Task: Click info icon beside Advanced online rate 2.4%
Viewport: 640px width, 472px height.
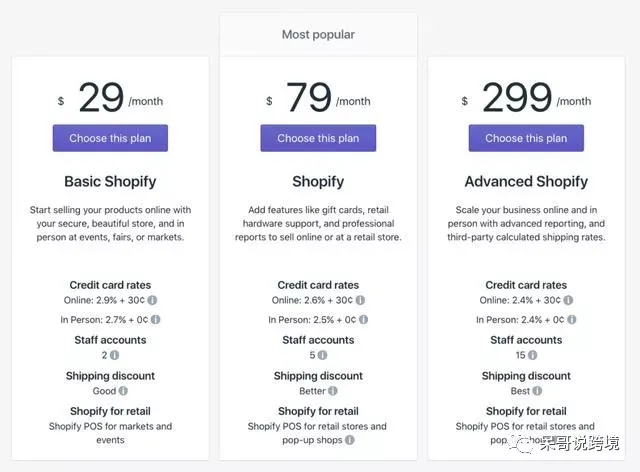Action: click(x=568, y=300)
